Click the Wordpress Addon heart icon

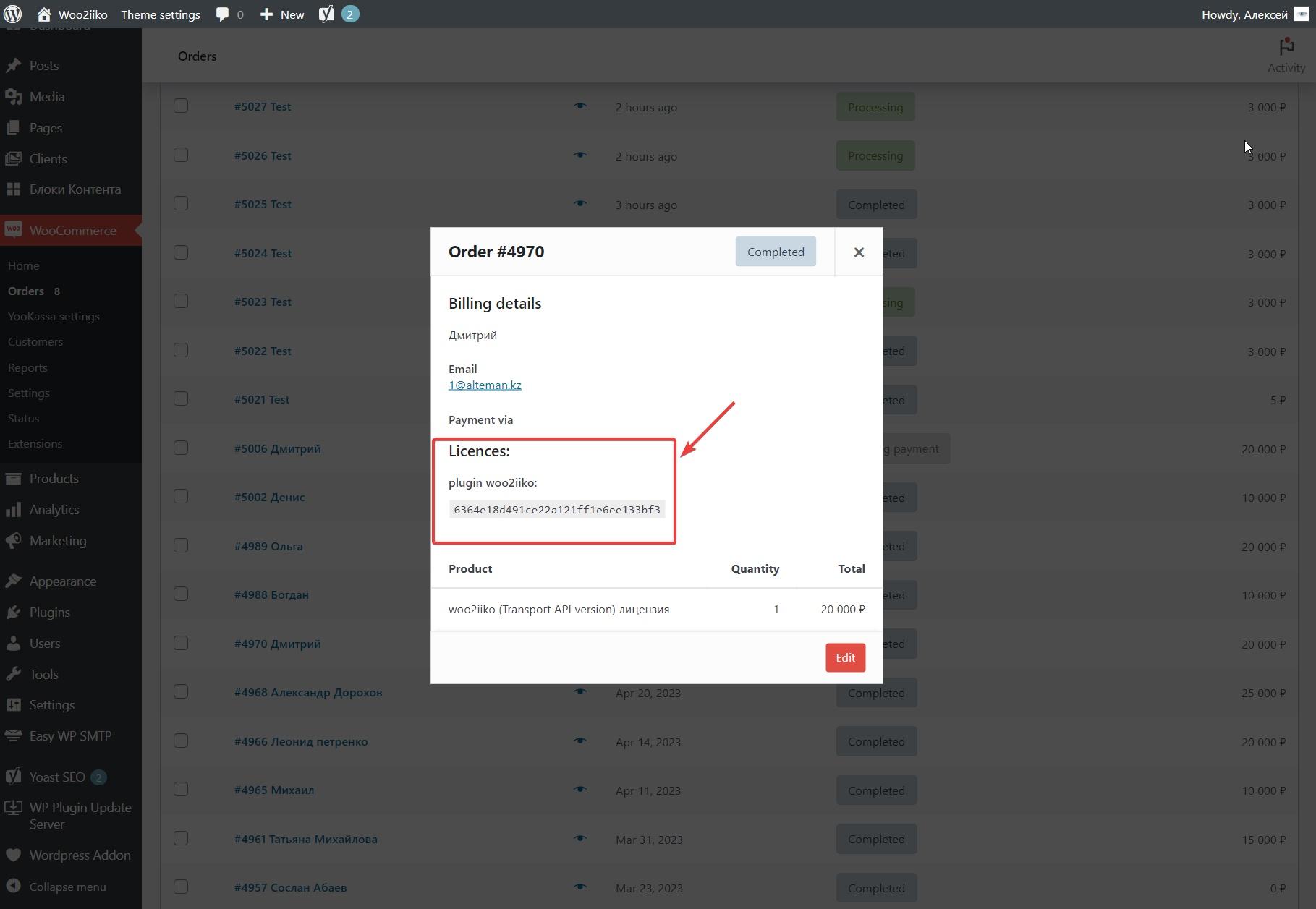coord(13,855)
